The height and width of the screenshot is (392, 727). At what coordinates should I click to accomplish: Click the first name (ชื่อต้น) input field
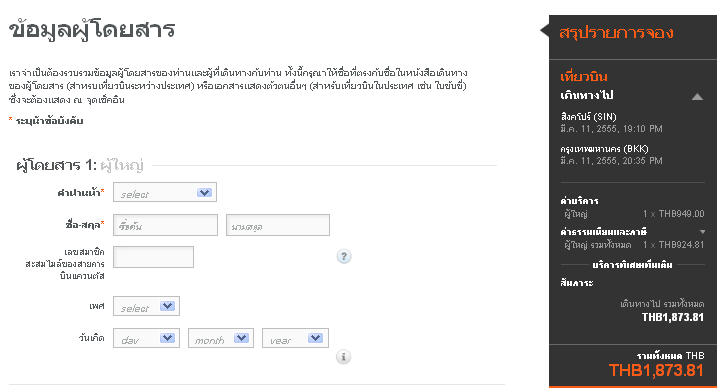165,225
